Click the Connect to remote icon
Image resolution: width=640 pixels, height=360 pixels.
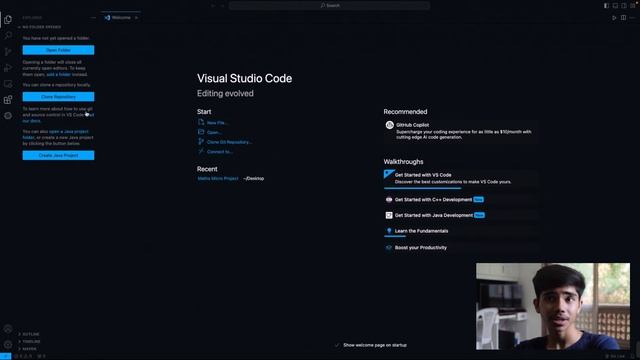coord(201,151)
